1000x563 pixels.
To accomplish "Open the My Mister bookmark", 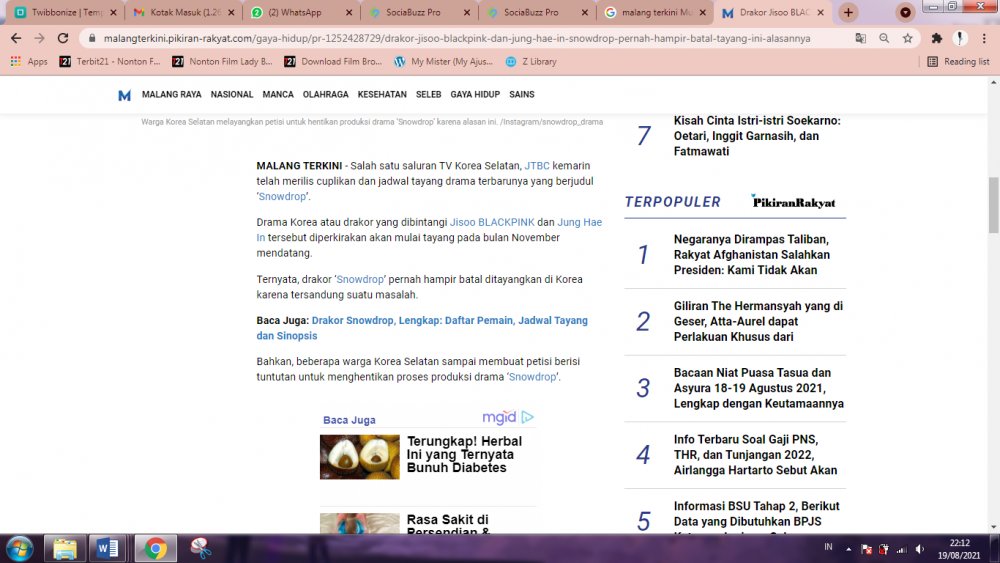I will [443, 61].
